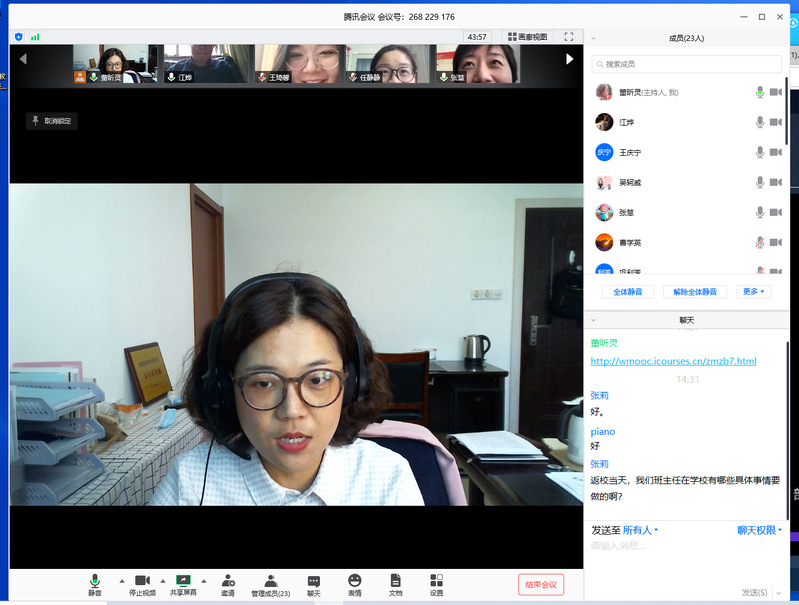Click the fullscreen icon beside 画廊视图

tap(569, 37)
